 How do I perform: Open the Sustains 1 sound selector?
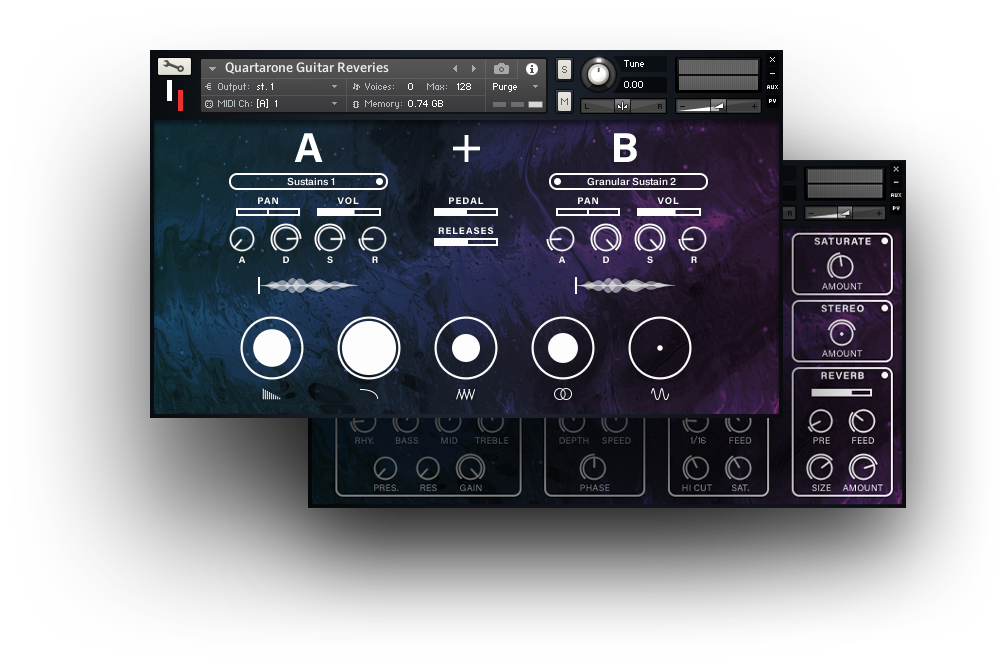point(309,182)
